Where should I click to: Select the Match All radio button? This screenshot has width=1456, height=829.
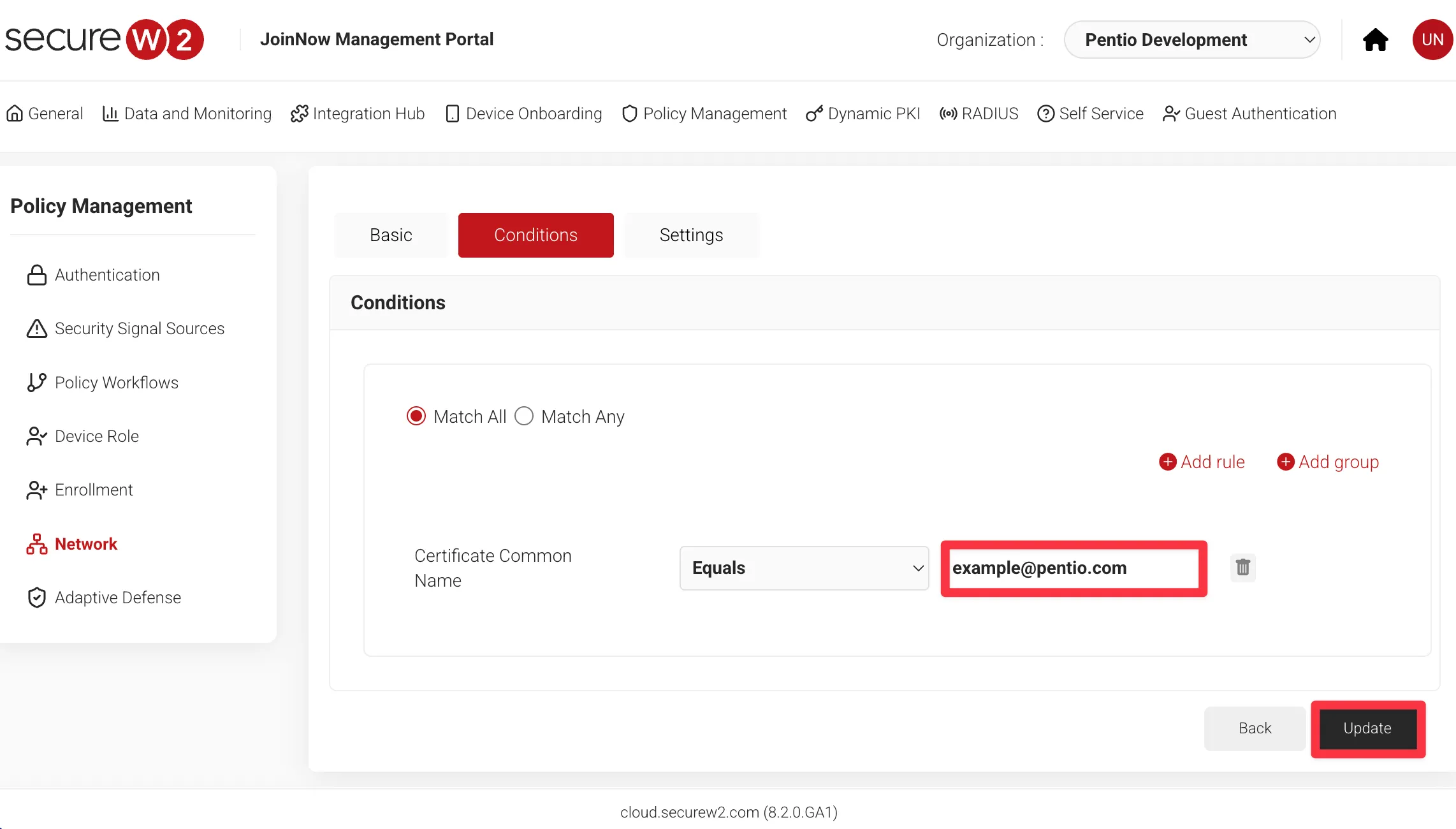[416, 416]
